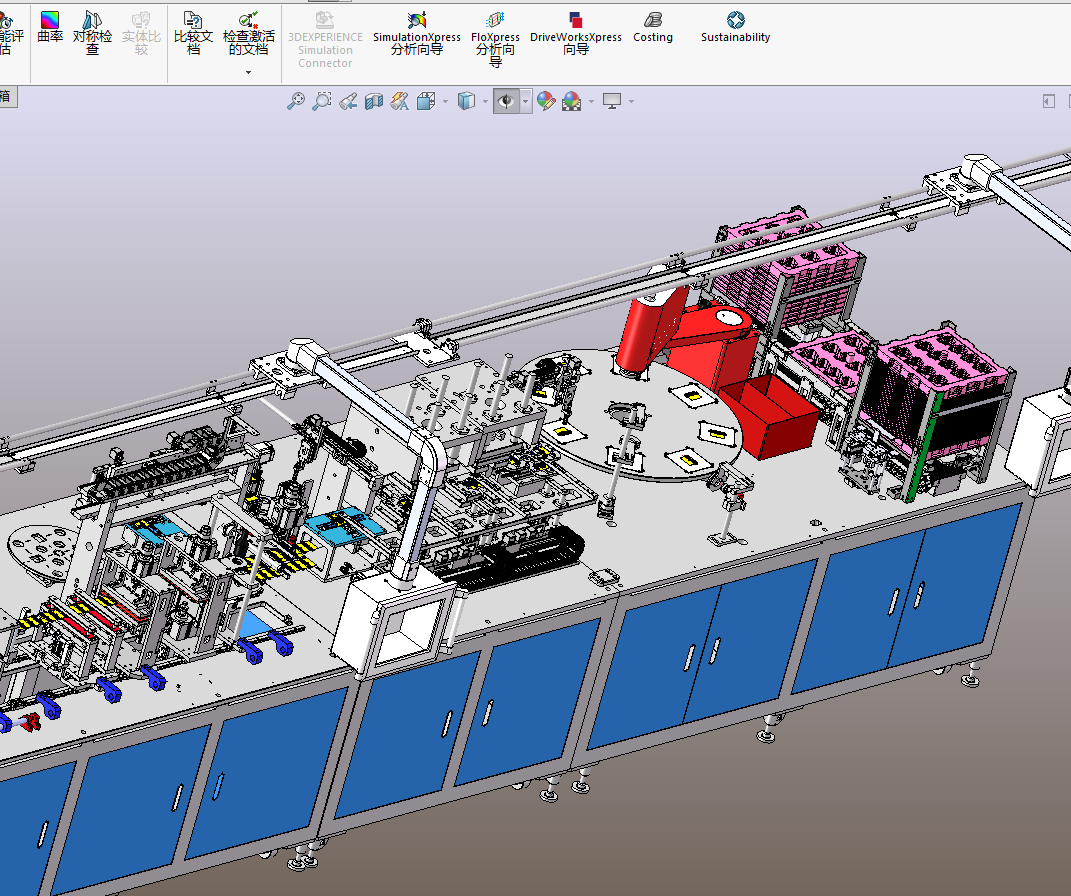Expand the Display Style dropdown arrow

point(485,102)
